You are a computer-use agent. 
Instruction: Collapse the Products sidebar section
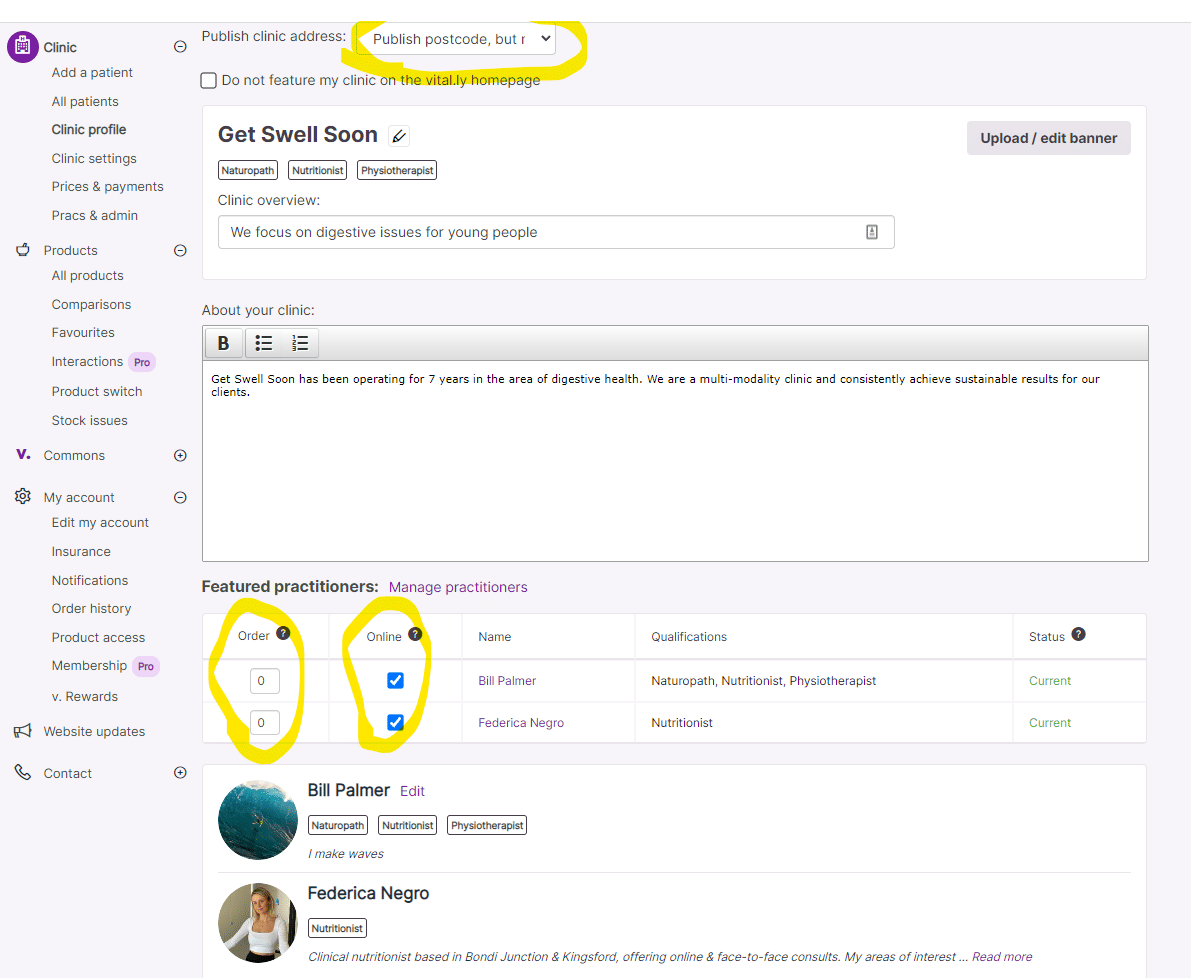click(x=180, y=250)
